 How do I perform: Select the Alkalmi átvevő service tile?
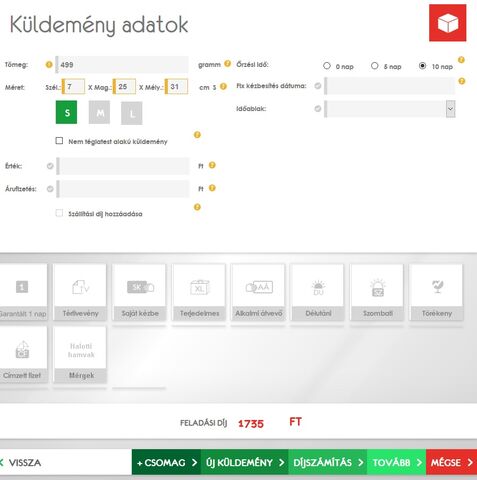point(258,292)
